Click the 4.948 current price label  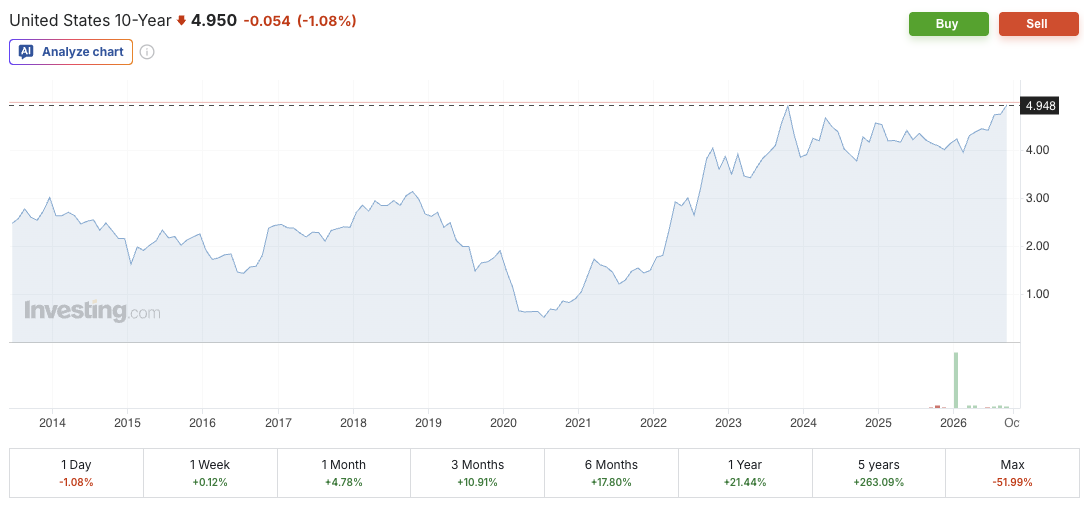tap(1040, 106)
